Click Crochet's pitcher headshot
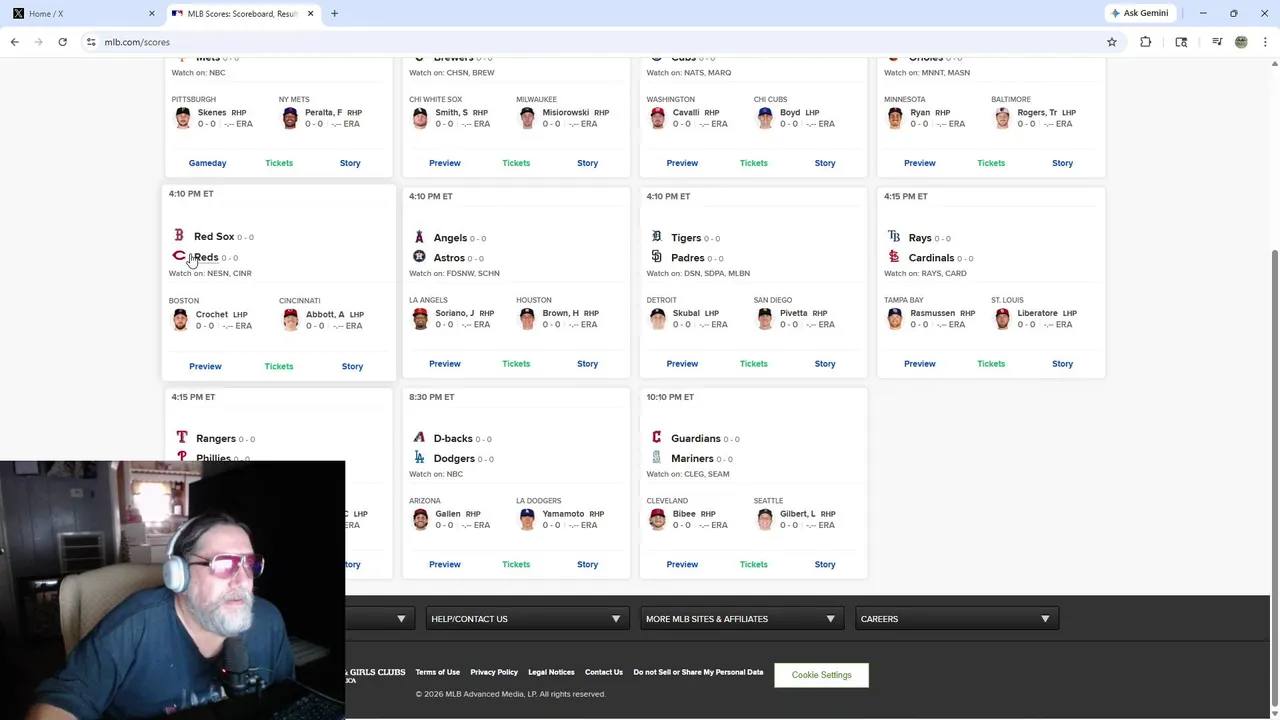This screenshot has height=720, width=1280. (x=180, y=320)
